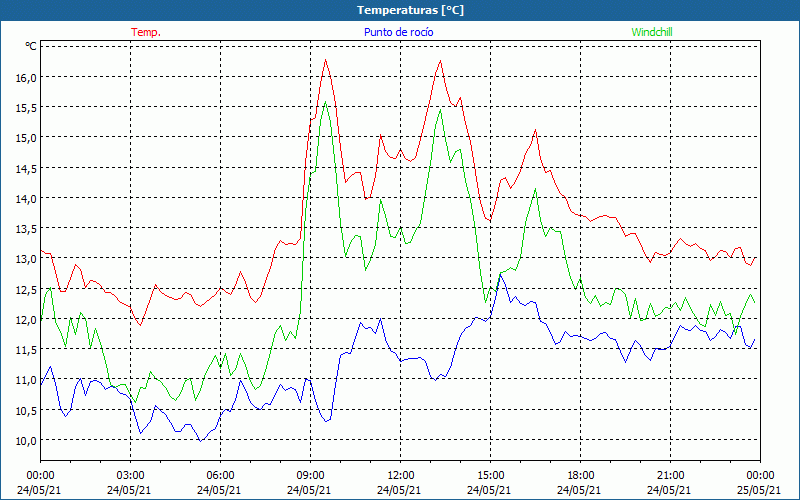The width and height of the screenshot is (800, 500).
Task: Click the 25/05/21 date label
Action: click(x=759, y=490)
